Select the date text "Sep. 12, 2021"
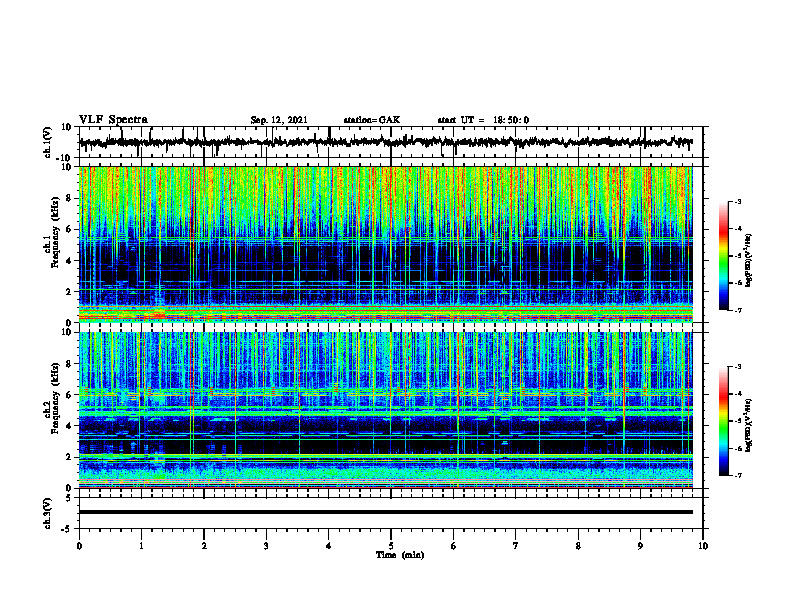Viewport: 792px width, 612px height. pos(279,120)
